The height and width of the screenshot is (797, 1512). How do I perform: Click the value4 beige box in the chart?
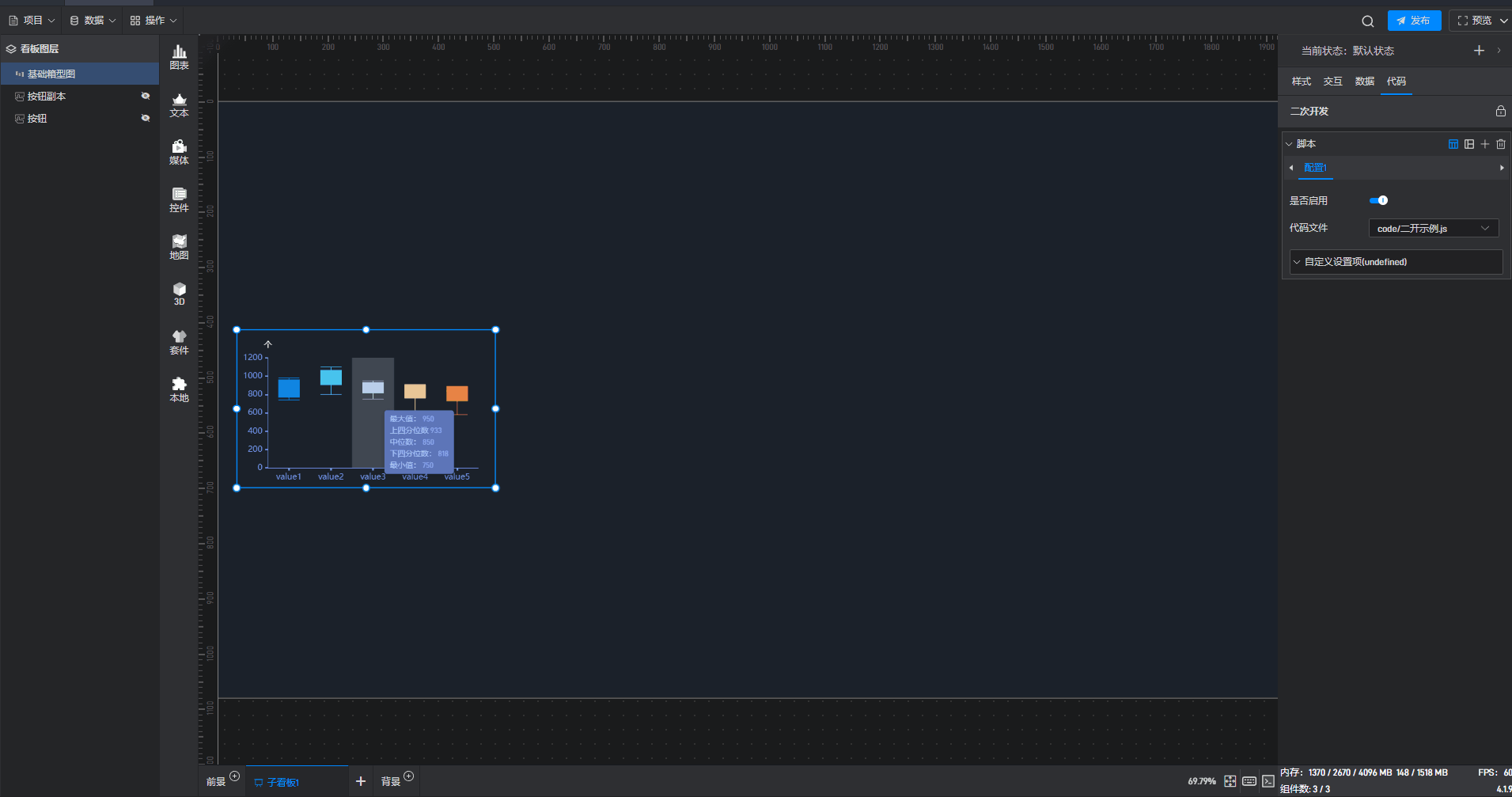coord(415,391)
